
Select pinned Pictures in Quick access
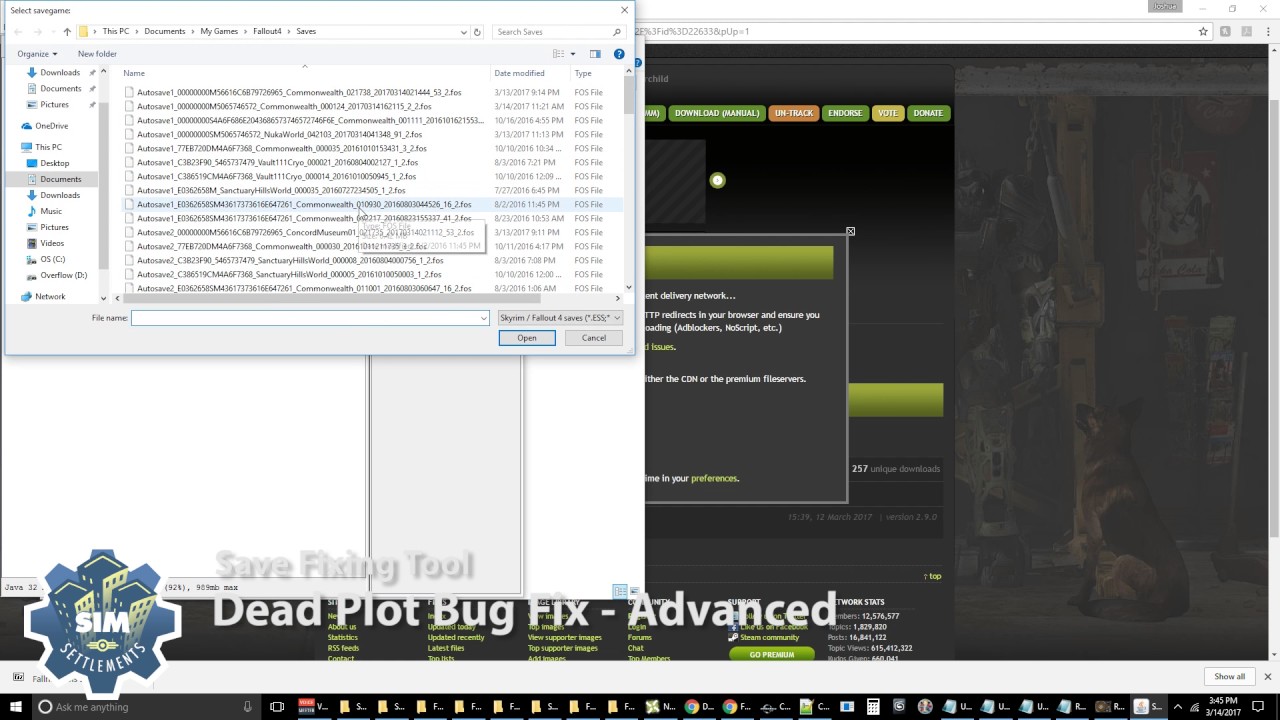[54, 104]
